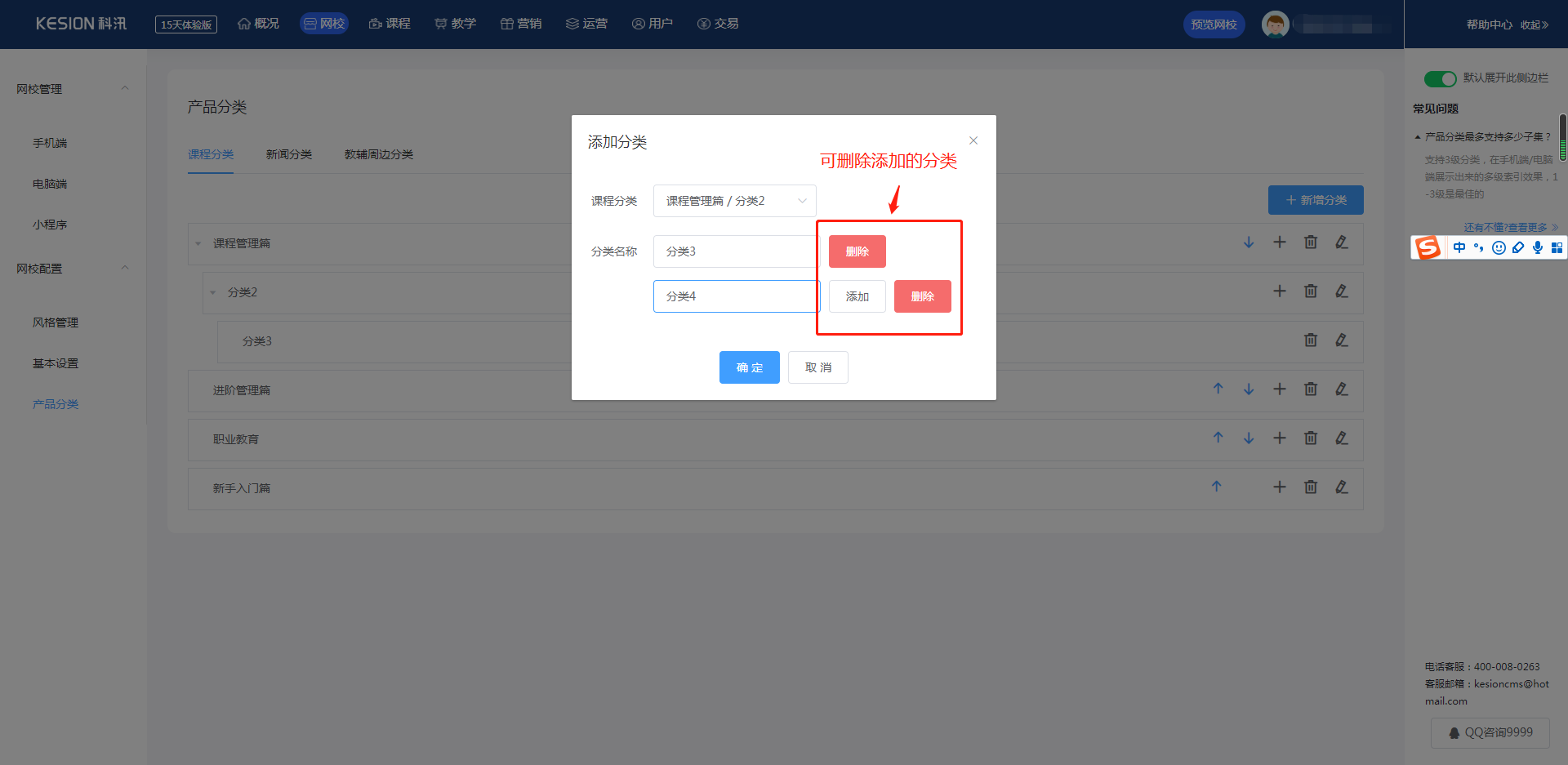Collapse the 分类2 tree row
The height and width of the screenshot is (765, 1568).
[x=213, y=292]
